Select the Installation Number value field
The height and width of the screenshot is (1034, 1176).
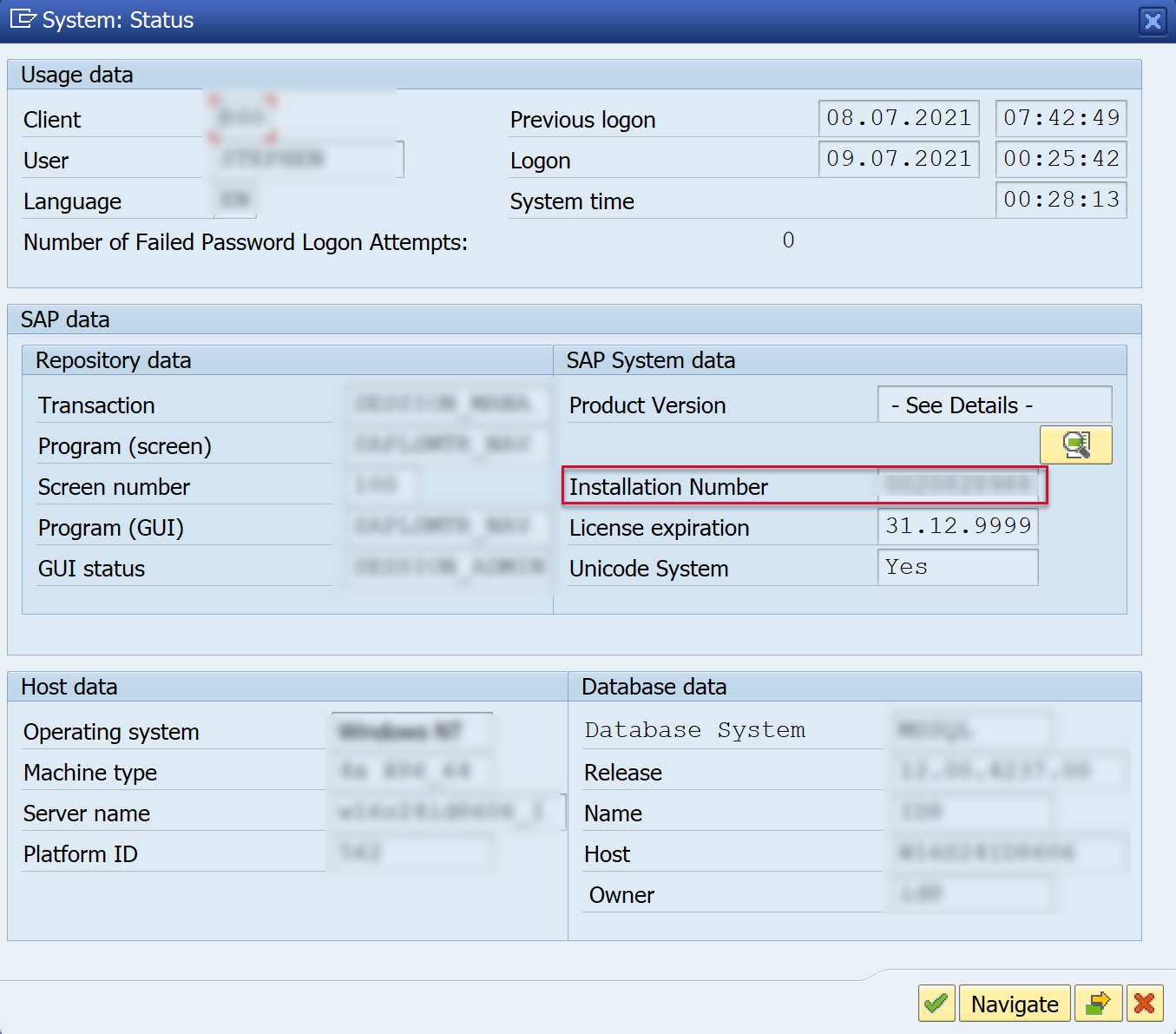pos(957,485)
